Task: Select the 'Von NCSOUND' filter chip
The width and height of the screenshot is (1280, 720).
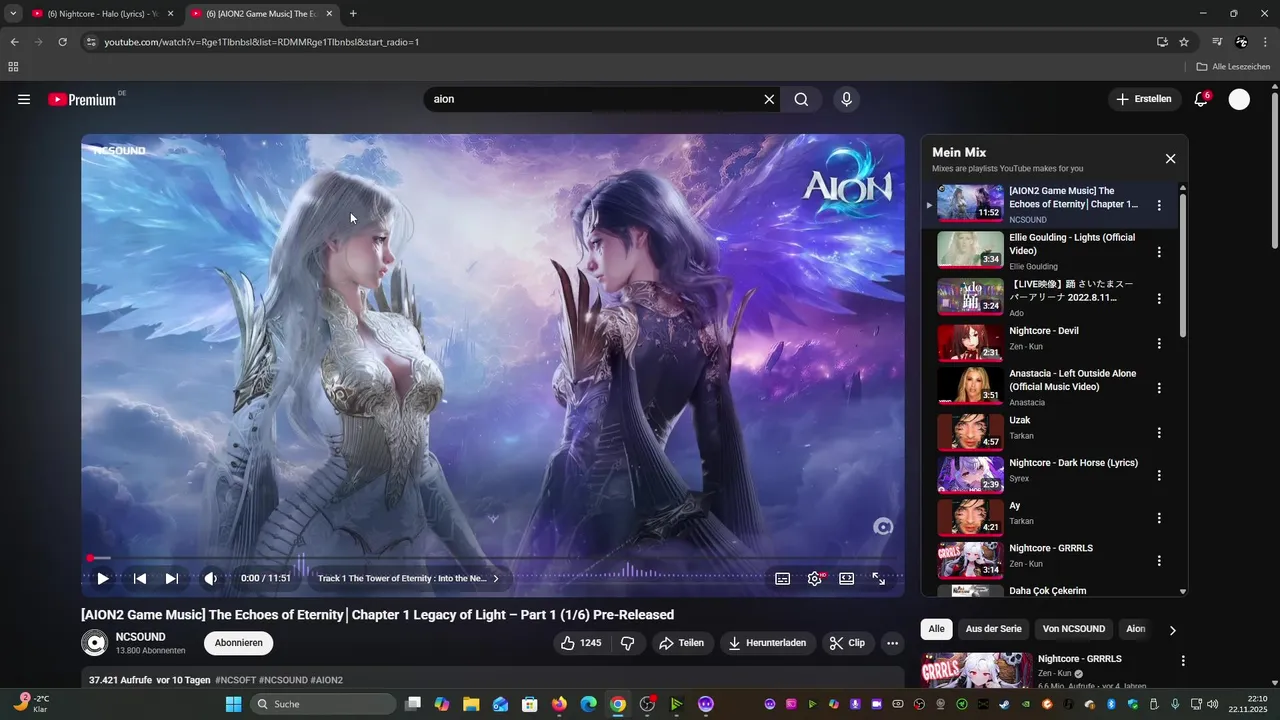Action: 1073,629
